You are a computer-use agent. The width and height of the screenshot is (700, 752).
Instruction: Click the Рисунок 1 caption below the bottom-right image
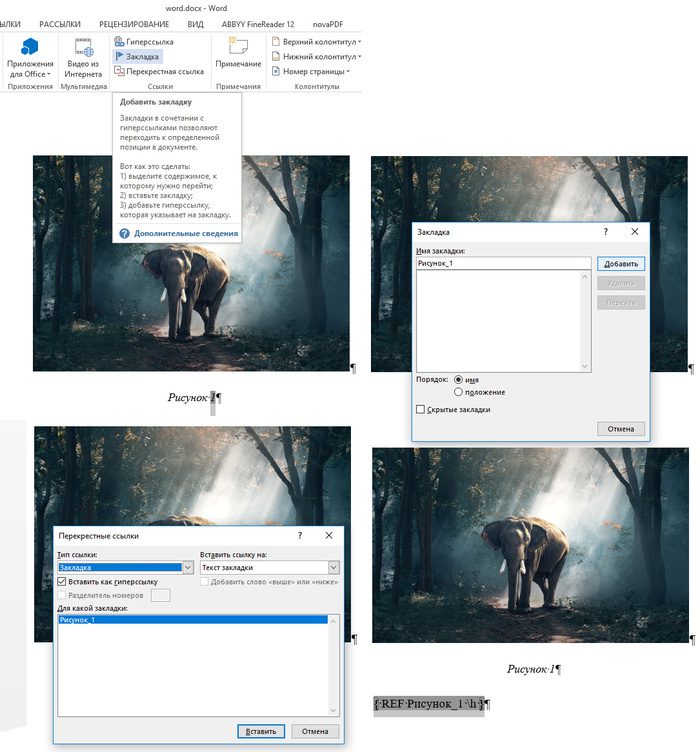click(x=531, y=669)
